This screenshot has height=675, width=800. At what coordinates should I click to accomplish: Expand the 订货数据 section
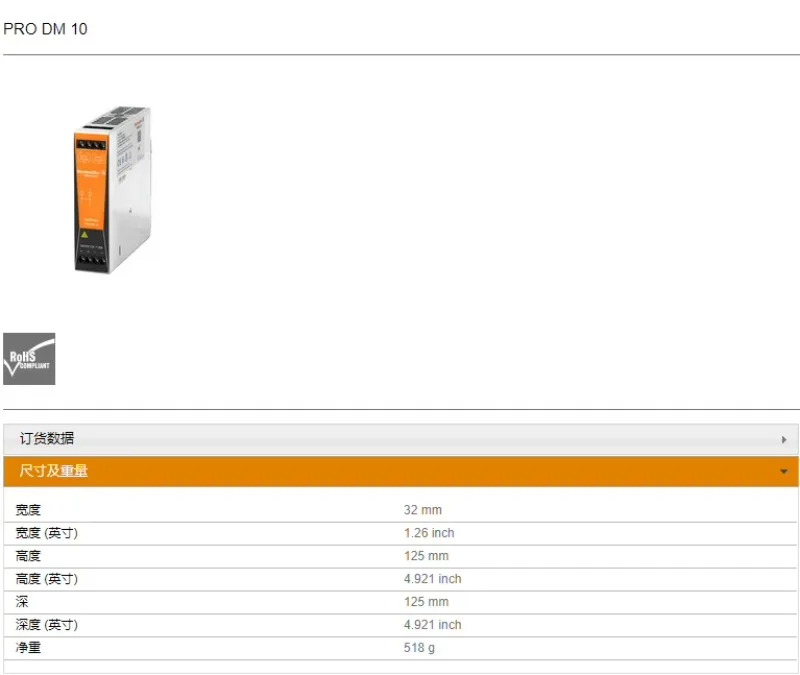pos(401,439)
